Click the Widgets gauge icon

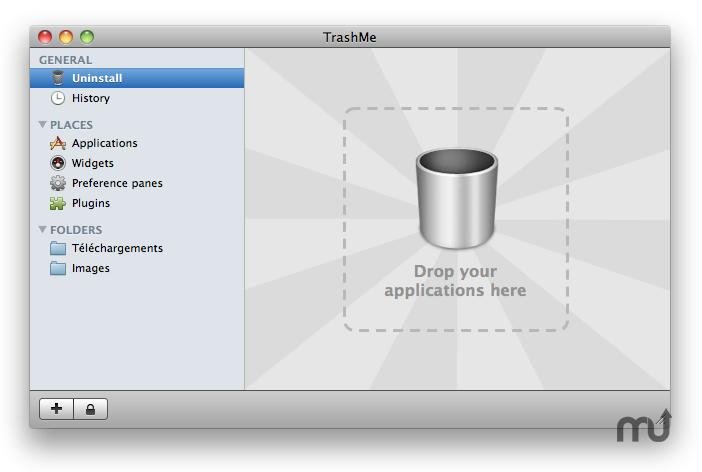point(58,163)
